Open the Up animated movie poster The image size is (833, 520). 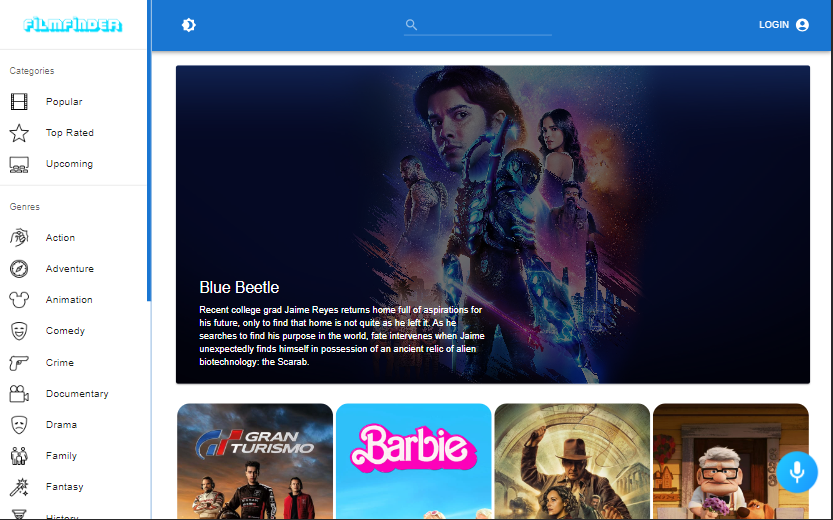tap(731, 461)
